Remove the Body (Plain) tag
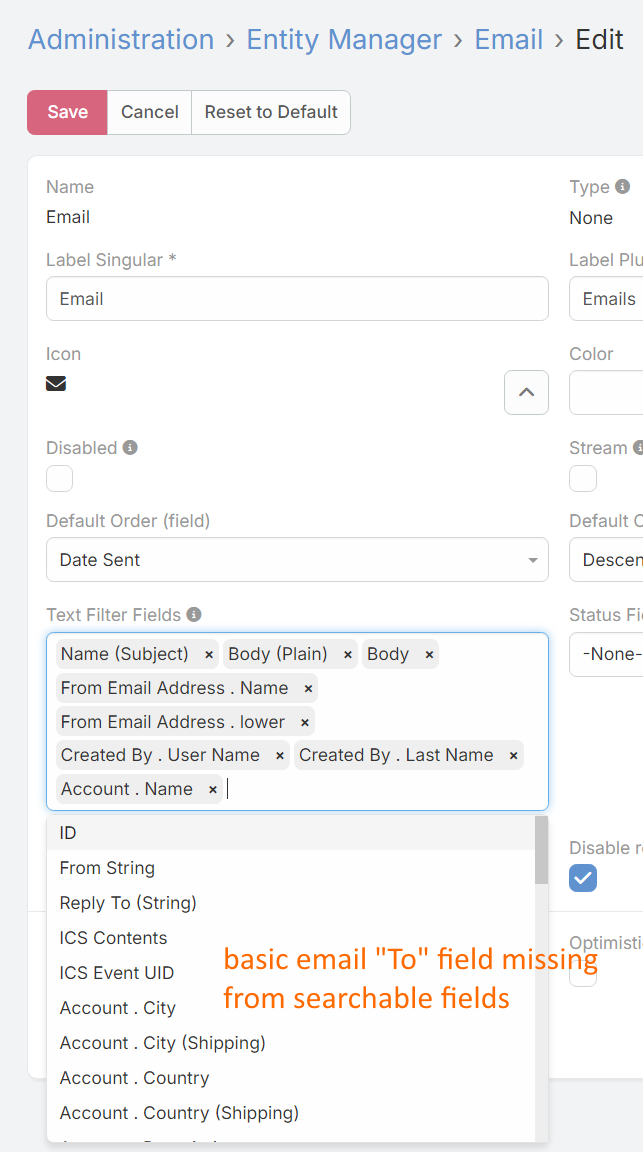Viewport: 643px width, 1153px height. 348,655
